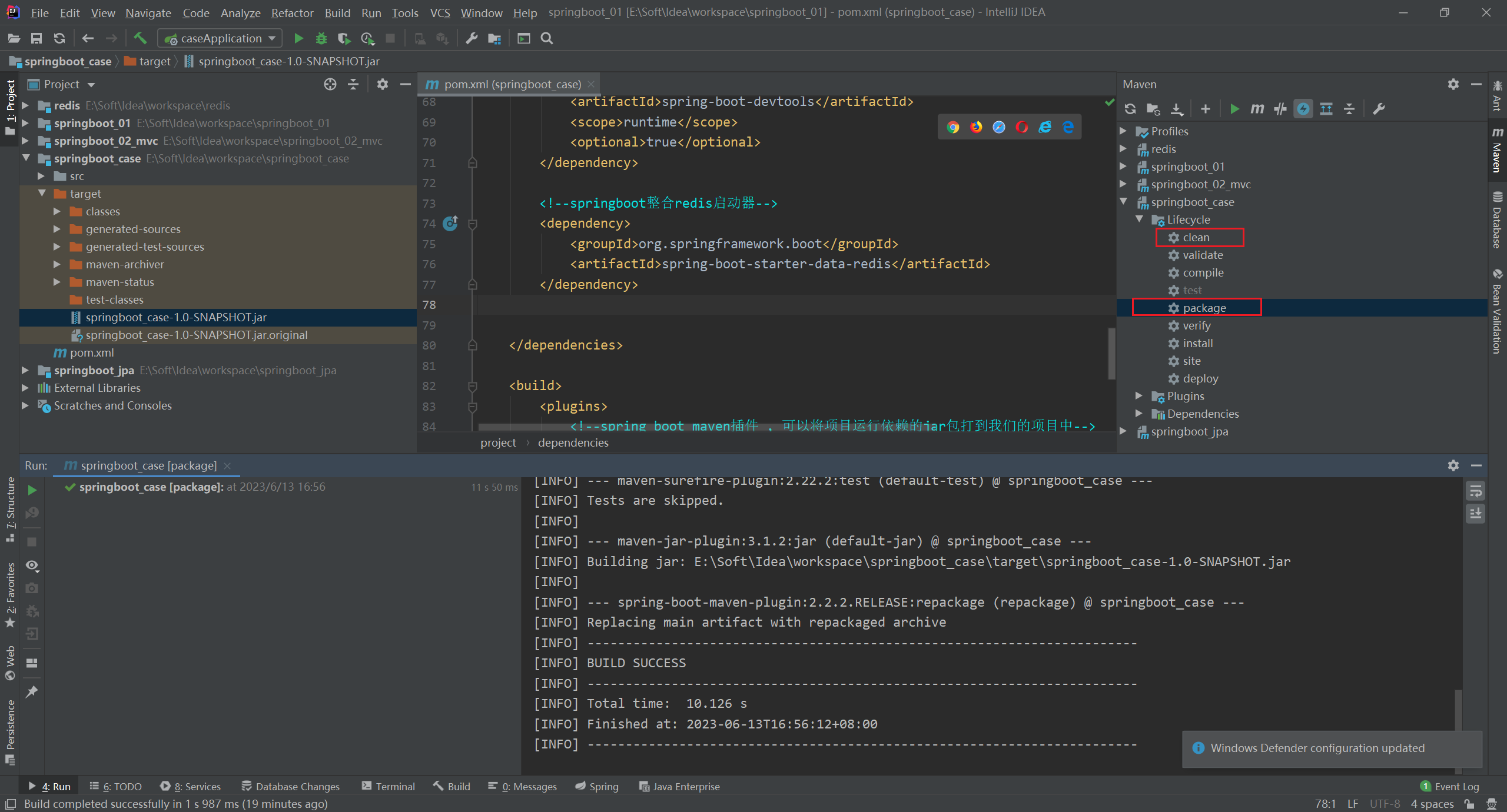Collapse springboot_case project tree node
This screenshot has width=1507, height=812.
(26, 158)
